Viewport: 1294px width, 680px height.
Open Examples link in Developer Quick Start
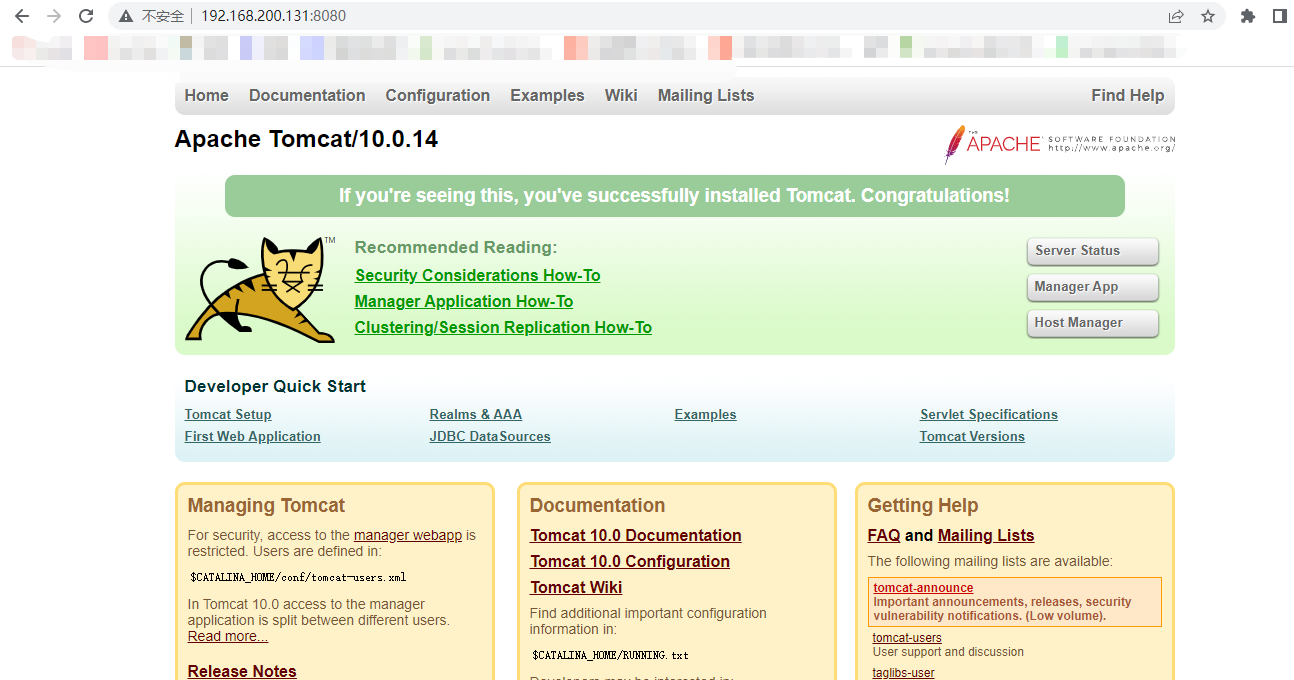pos(706,415)
